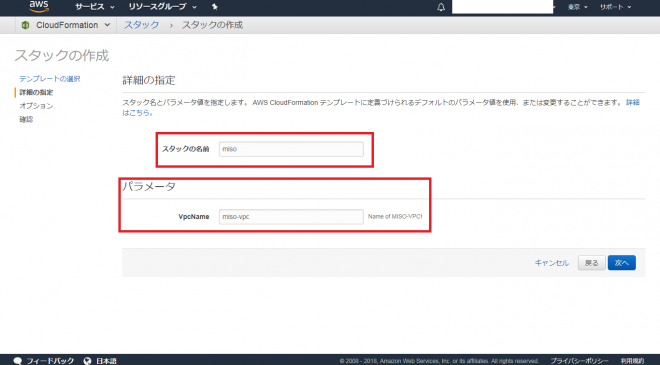660x365 pixels.
Task: Expand the サービス dropdown menu
Action: coord(95,7)
